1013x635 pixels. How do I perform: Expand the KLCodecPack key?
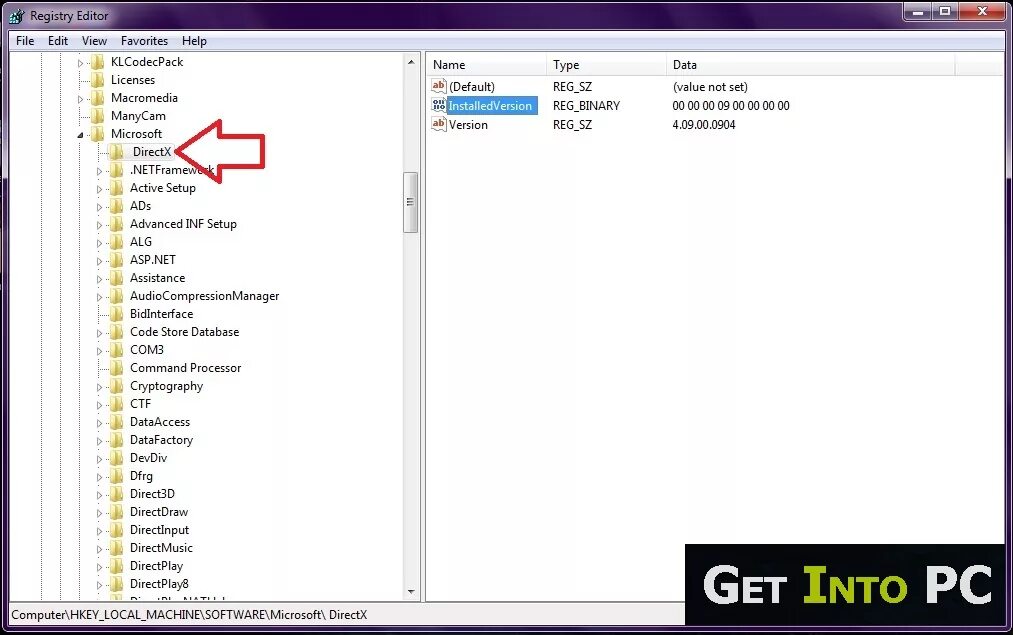(80, 63)
